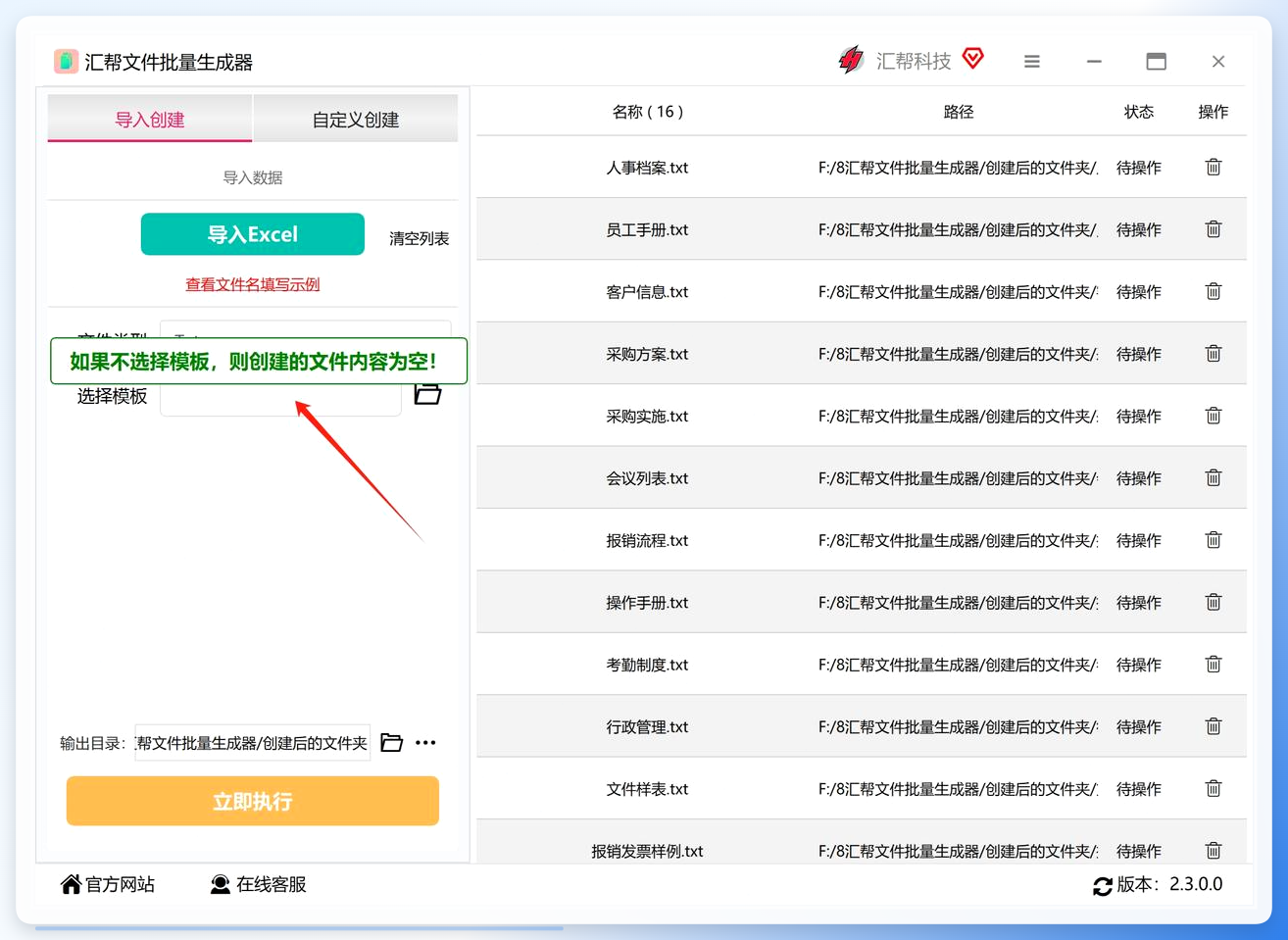Click the 选择模板 input field
The image size is (1288, 940).
coord(280,400)
